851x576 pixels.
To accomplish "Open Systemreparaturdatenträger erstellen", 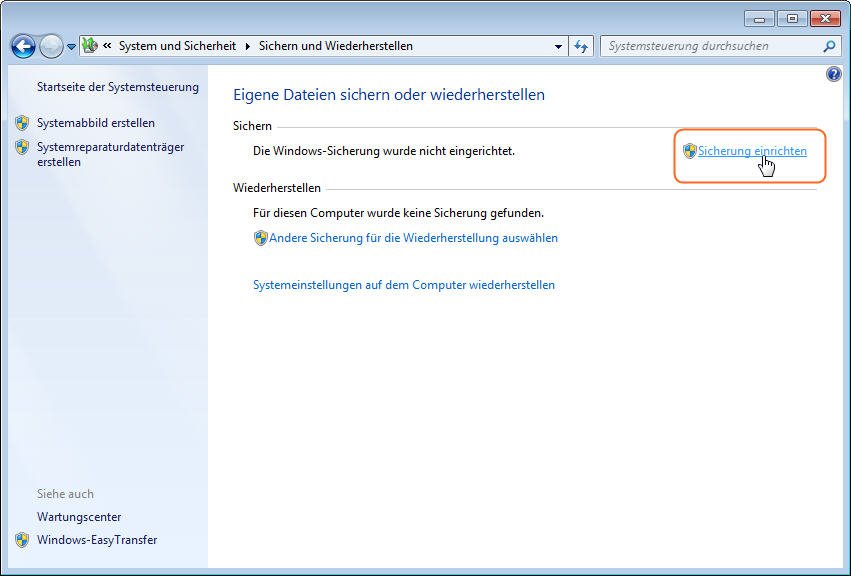I will point(111,154).
